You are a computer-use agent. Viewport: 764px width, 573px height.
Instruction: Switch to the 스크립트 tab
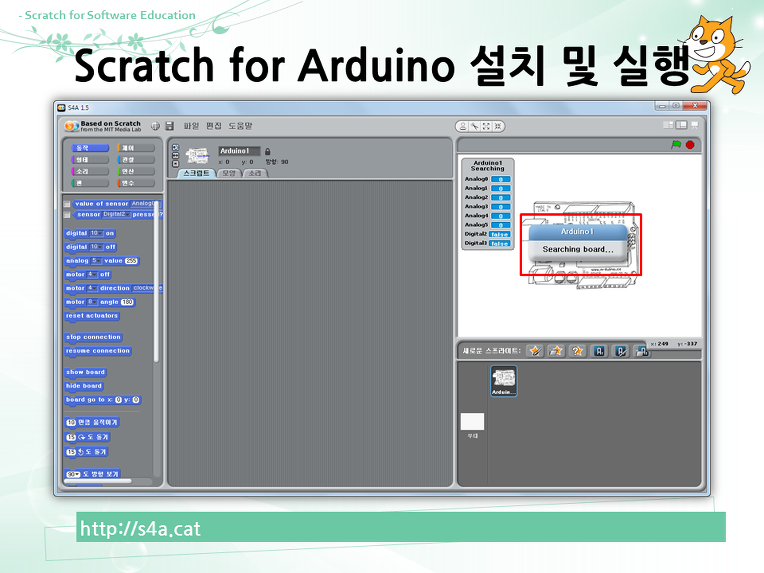coord(196,173)
